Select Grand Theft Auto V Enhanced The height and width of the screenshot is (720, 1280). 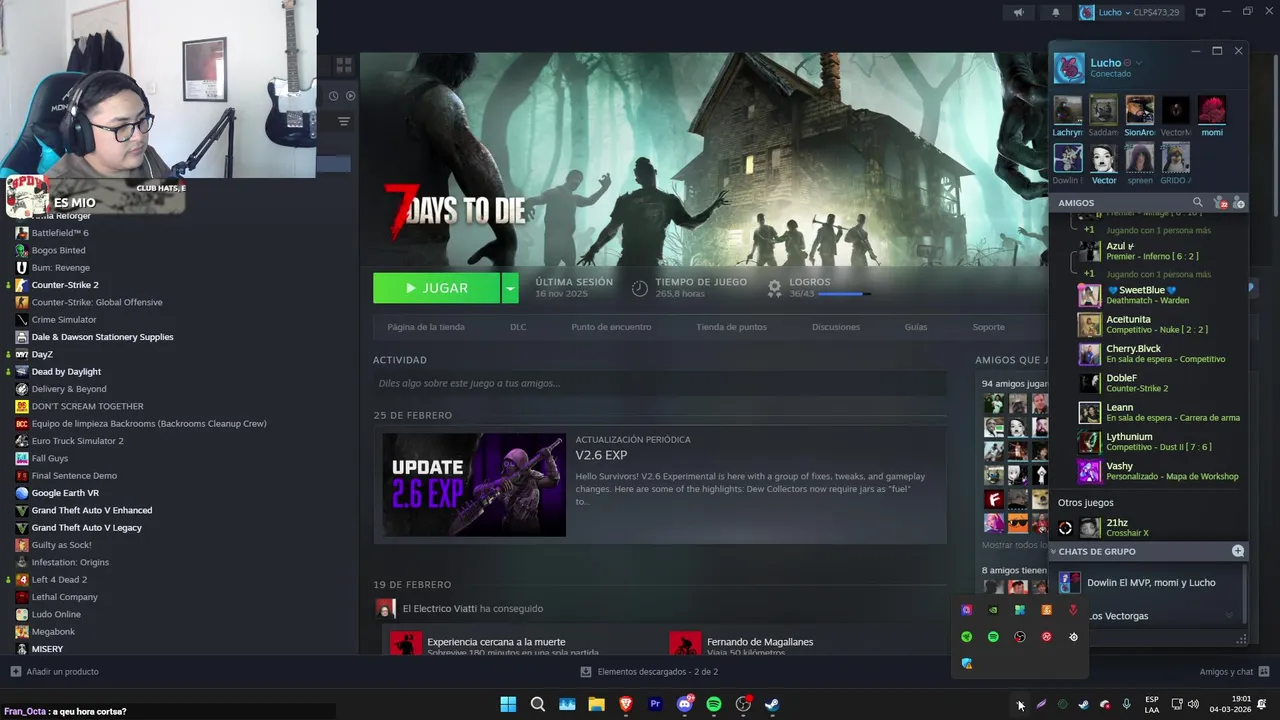[x=92, y=510]
